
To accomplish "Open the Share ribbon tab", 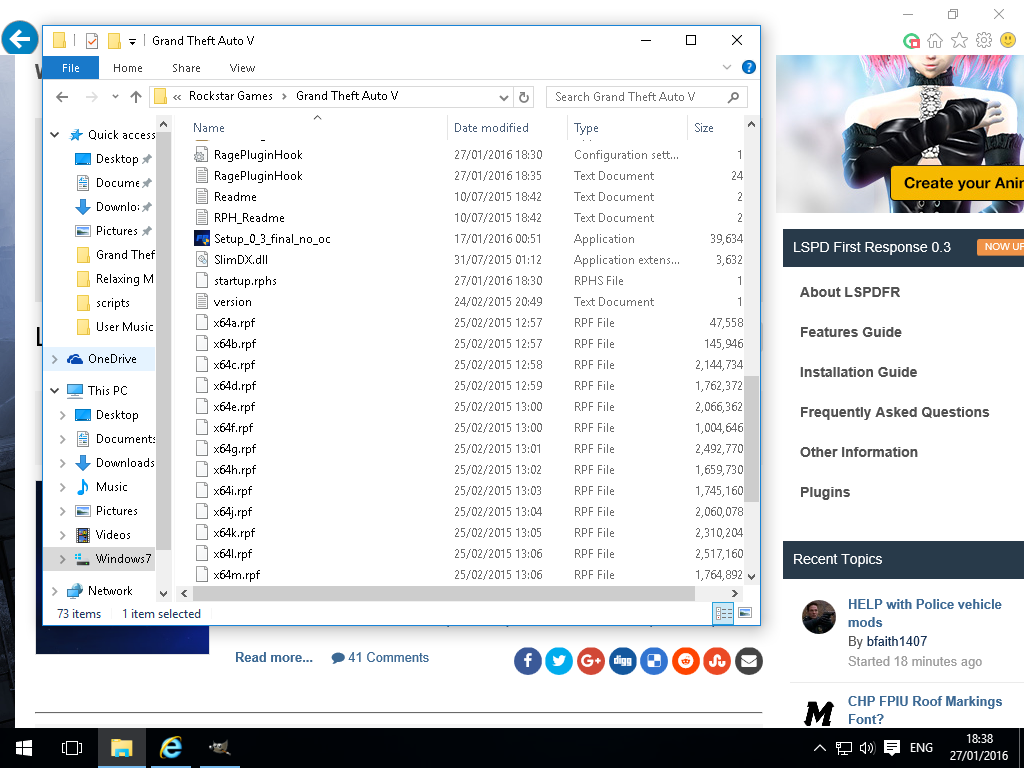I will pos(186,68).
